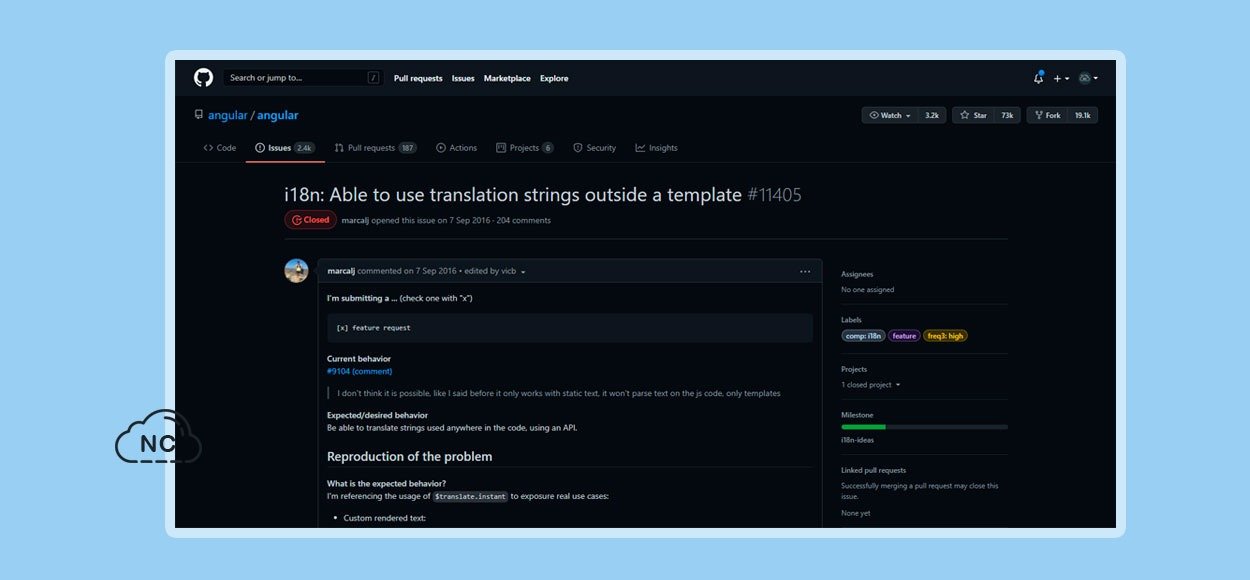
Task: Expand the 1 closed project dropdown
Action: tap(871, 385)
